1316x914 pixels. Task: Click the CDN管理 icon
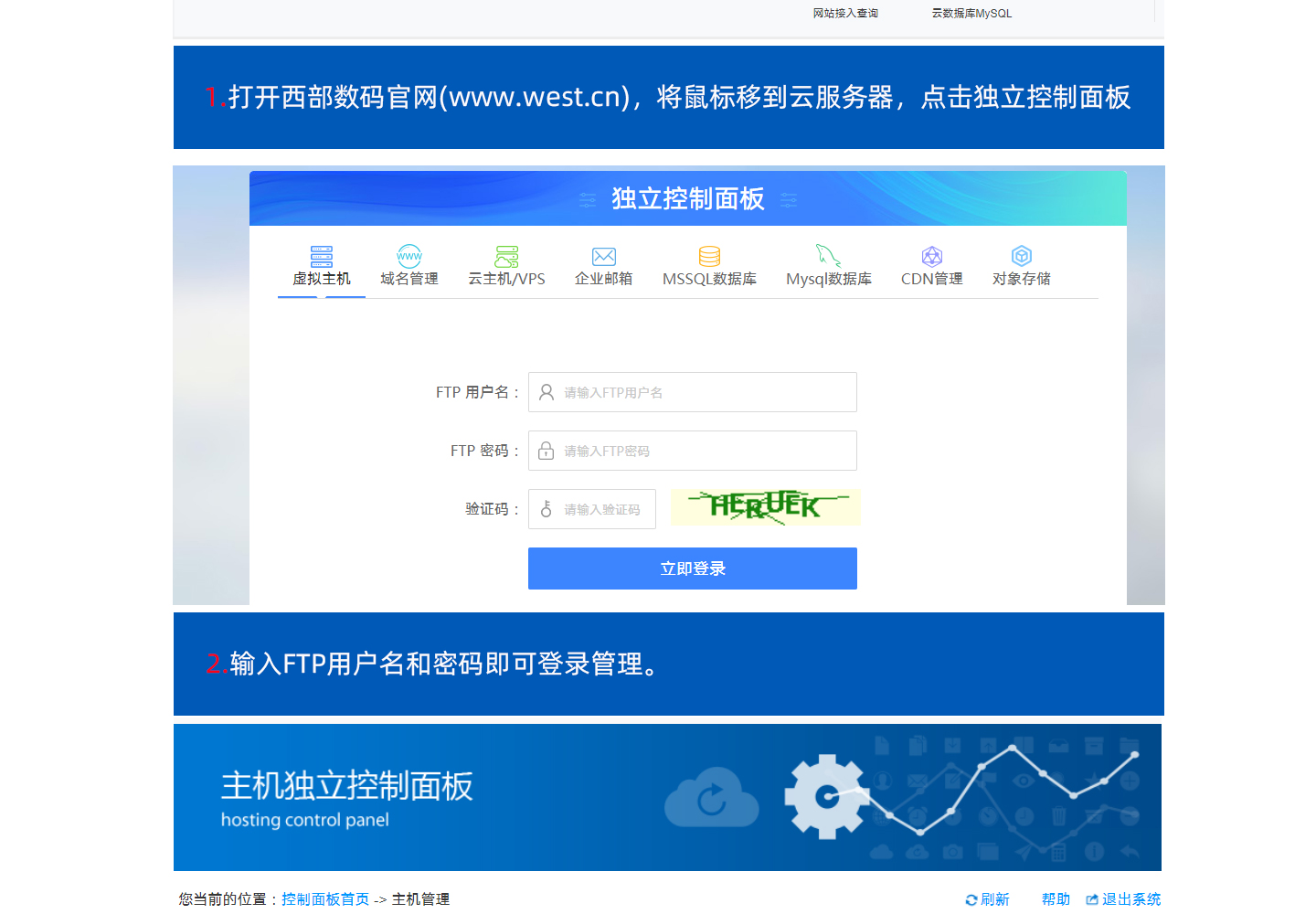tap(931, 256)
